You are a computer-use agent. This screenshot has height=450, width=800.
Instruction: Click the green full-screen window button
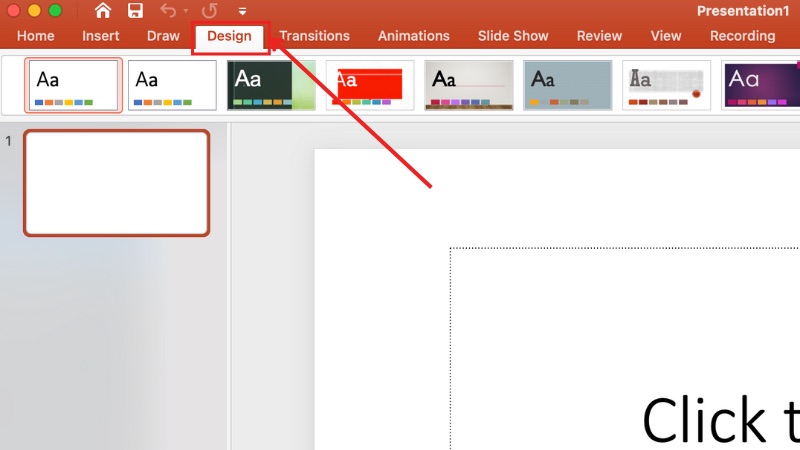(x=55, y=10)
